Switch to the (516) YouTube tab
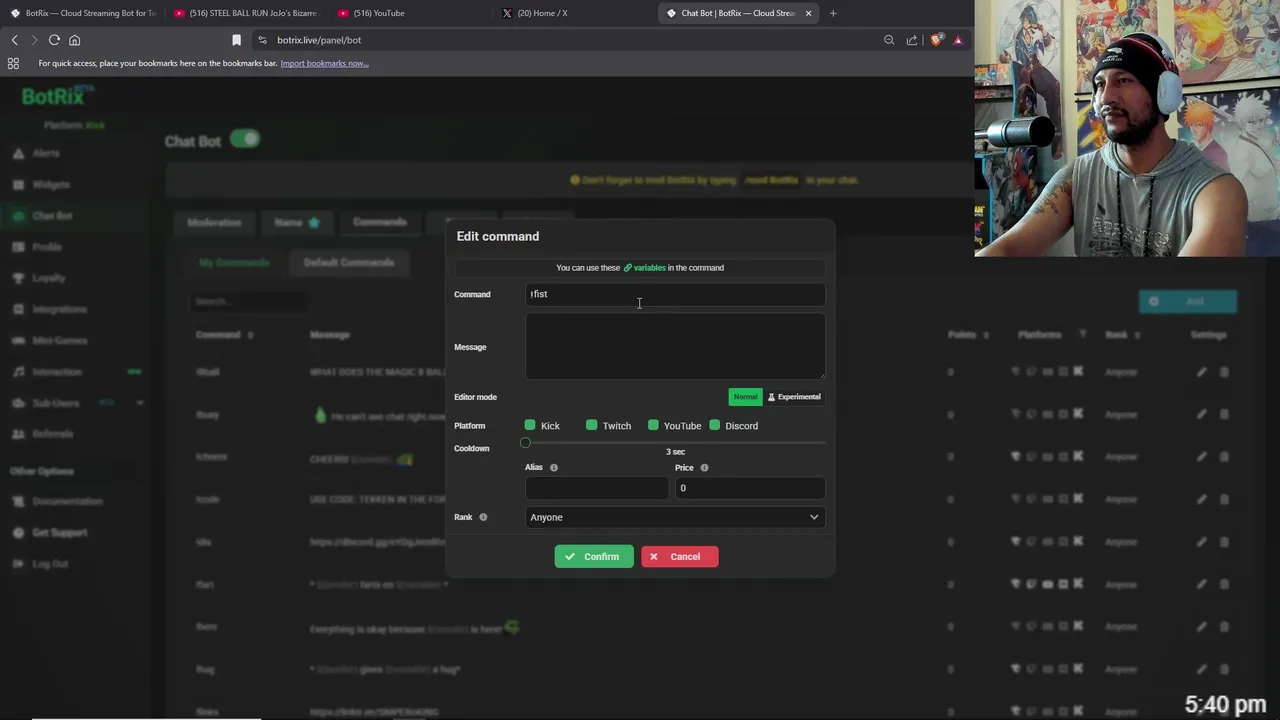The height and width of the screenshot is (720, 1280). [x=410, y=13]
